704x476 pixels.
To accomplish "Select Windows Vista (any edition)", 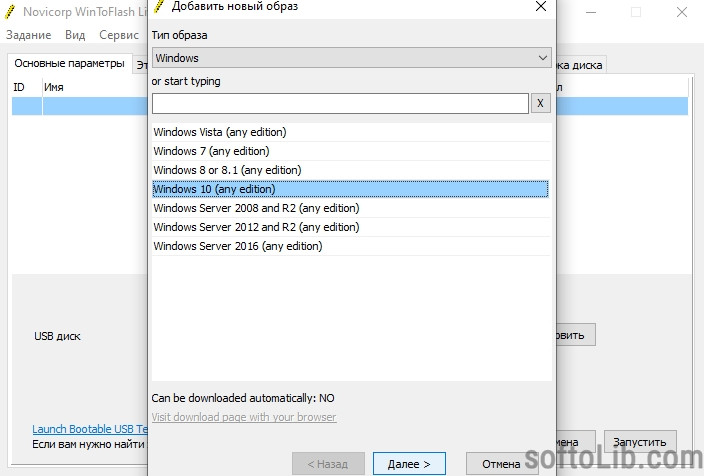I will click(350, 132).
